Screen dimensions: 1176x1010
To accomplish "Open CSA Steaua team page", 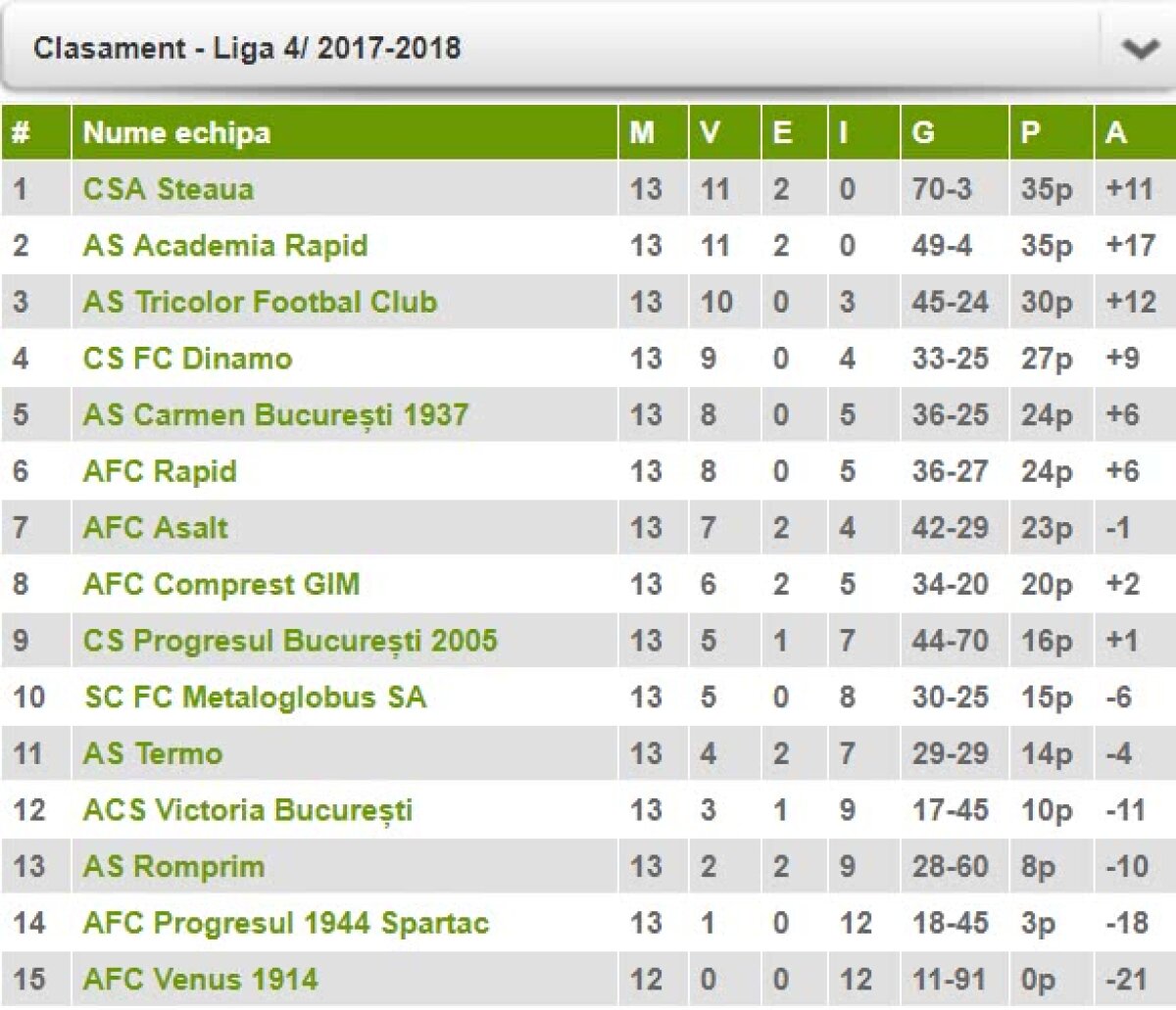I will (x=169, y=189).
